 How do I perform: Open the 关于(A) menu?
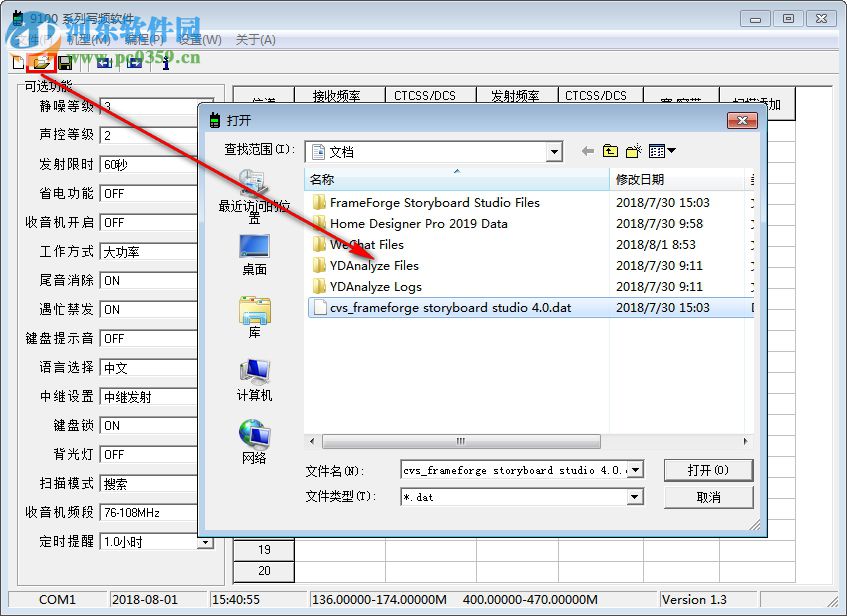point(256,39)
